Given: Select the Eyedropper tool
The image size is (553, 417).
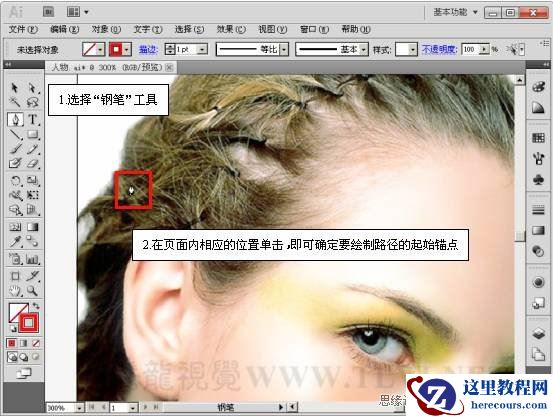Looking at the screenshot, I should [15, 242].
